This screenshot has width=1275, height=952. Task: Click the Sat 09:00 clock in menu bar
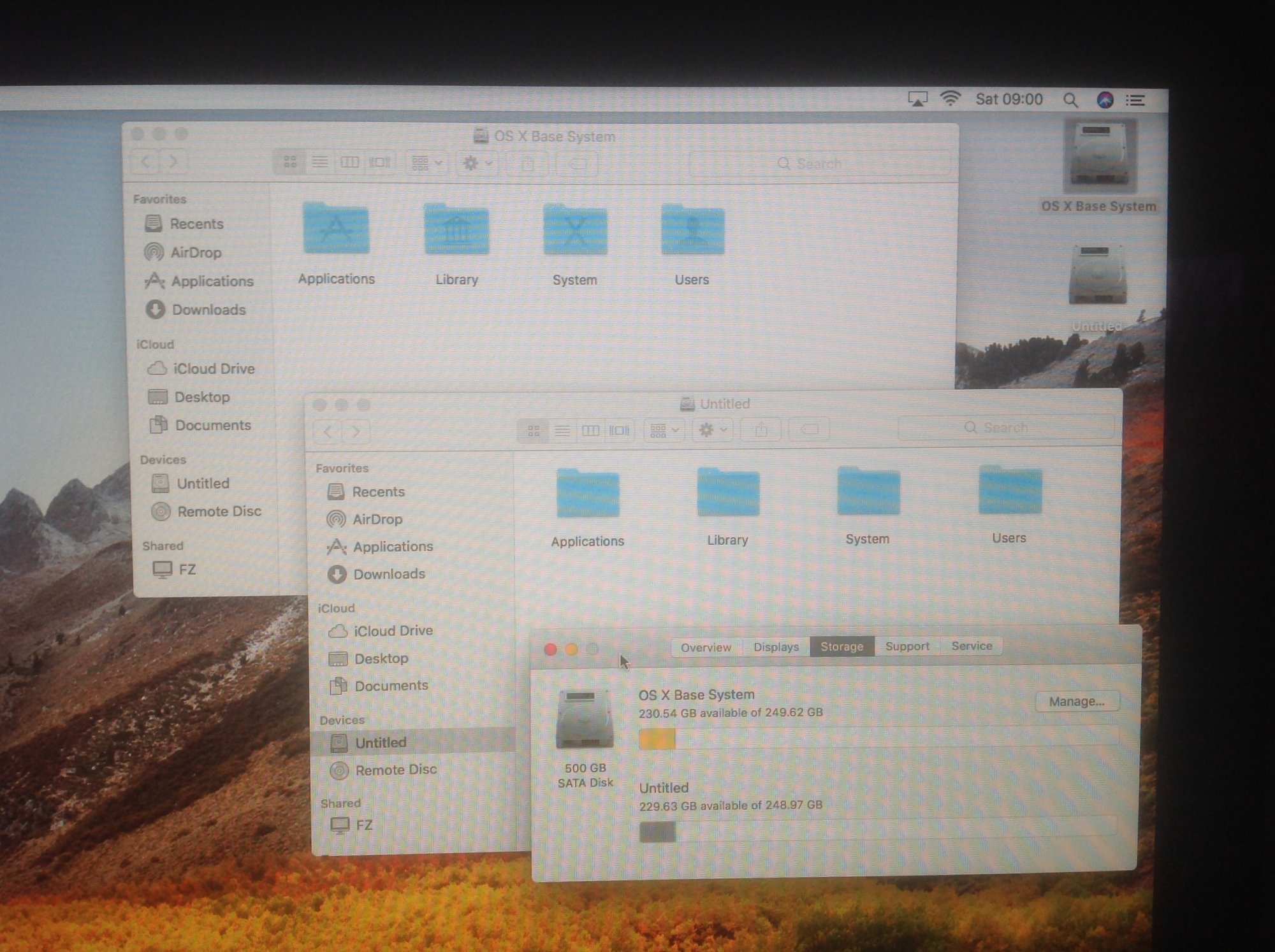[1009, 99]
